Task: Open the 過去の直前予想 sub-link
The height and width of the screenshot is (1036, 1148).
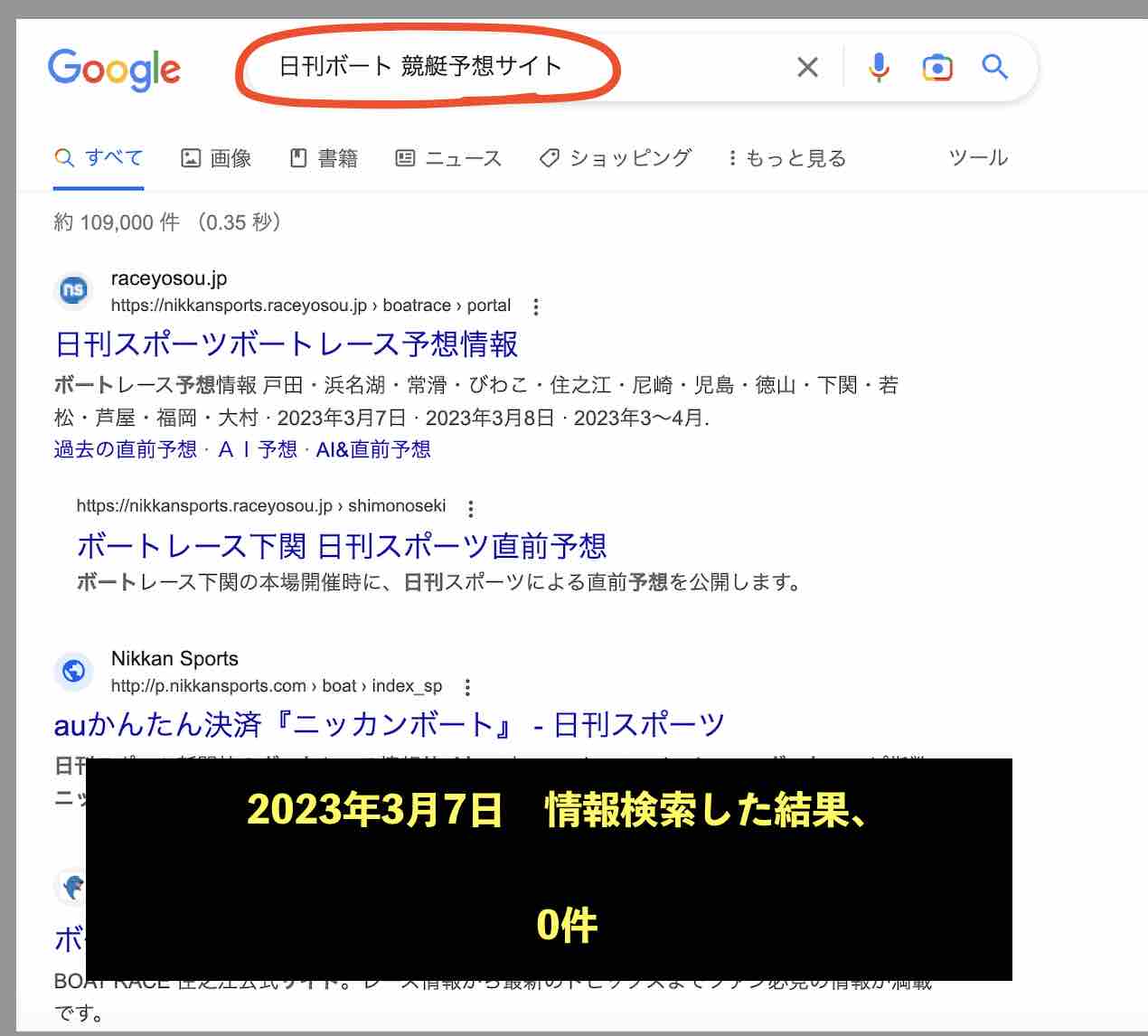Action: click(x=124, y=448)
